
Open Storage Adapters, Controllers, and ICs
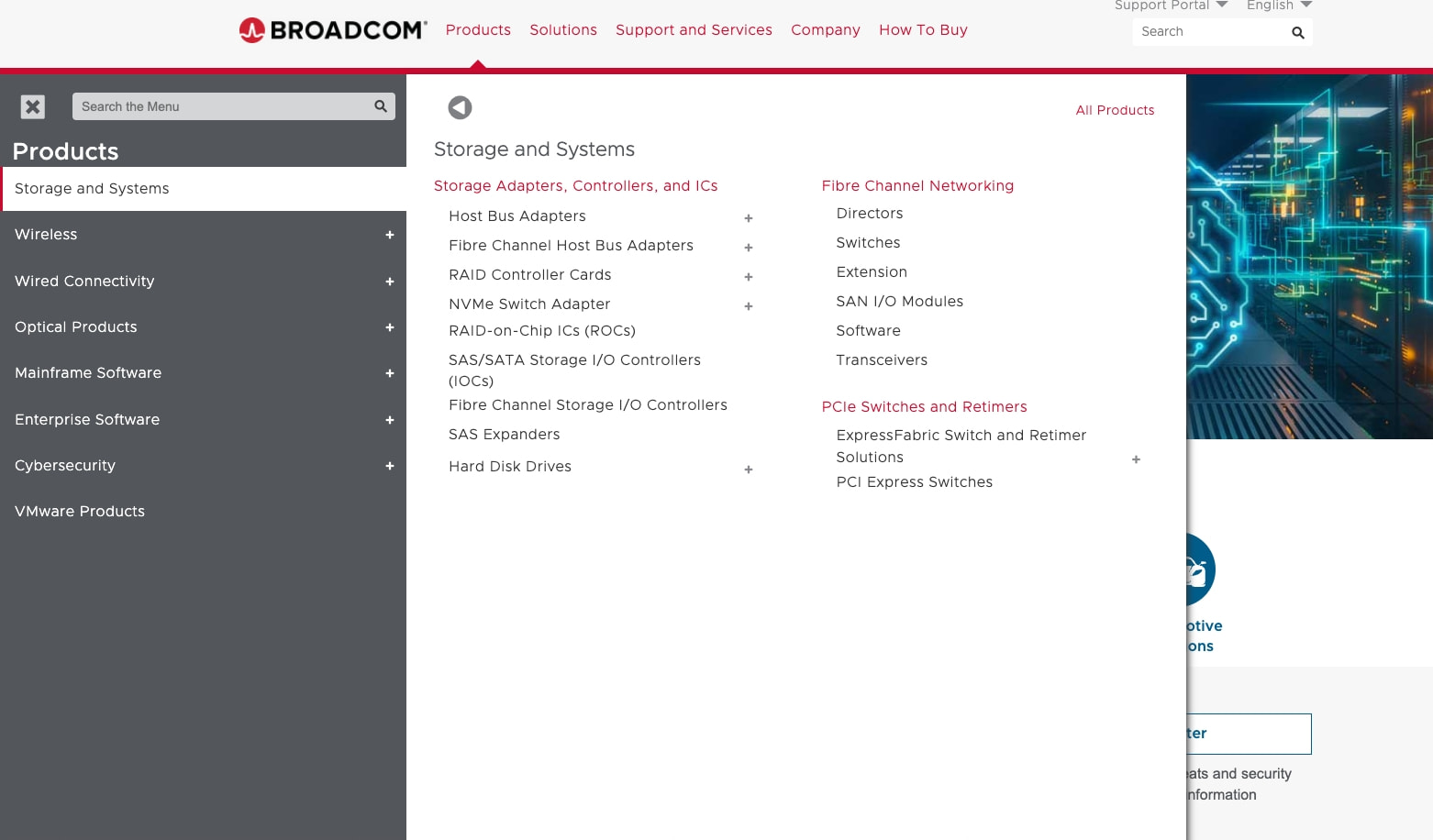point(575,186)
